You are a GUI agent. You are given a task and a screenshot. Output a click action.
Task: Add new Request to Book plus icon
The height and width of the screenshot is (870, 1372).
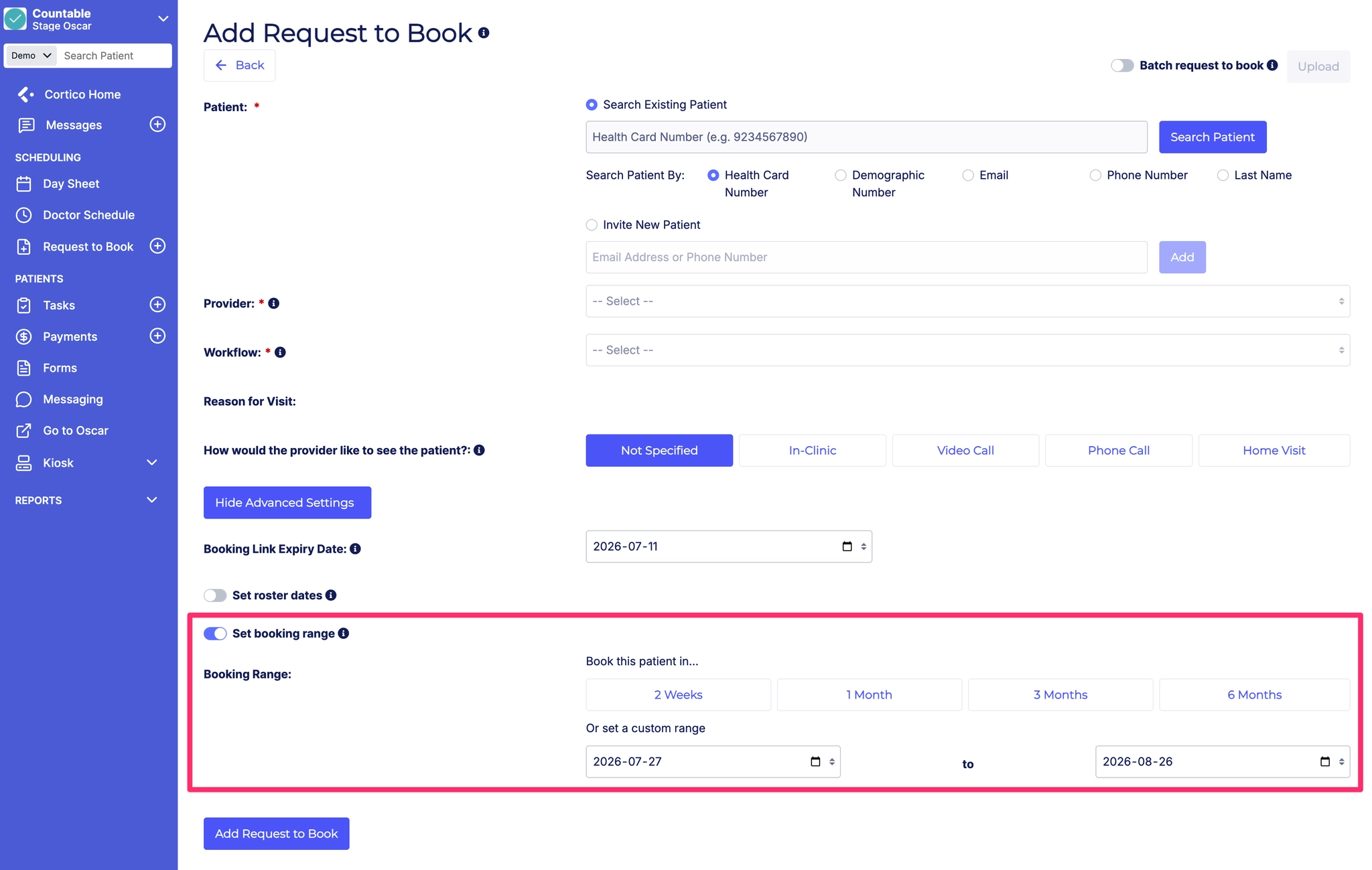(157, 246)
